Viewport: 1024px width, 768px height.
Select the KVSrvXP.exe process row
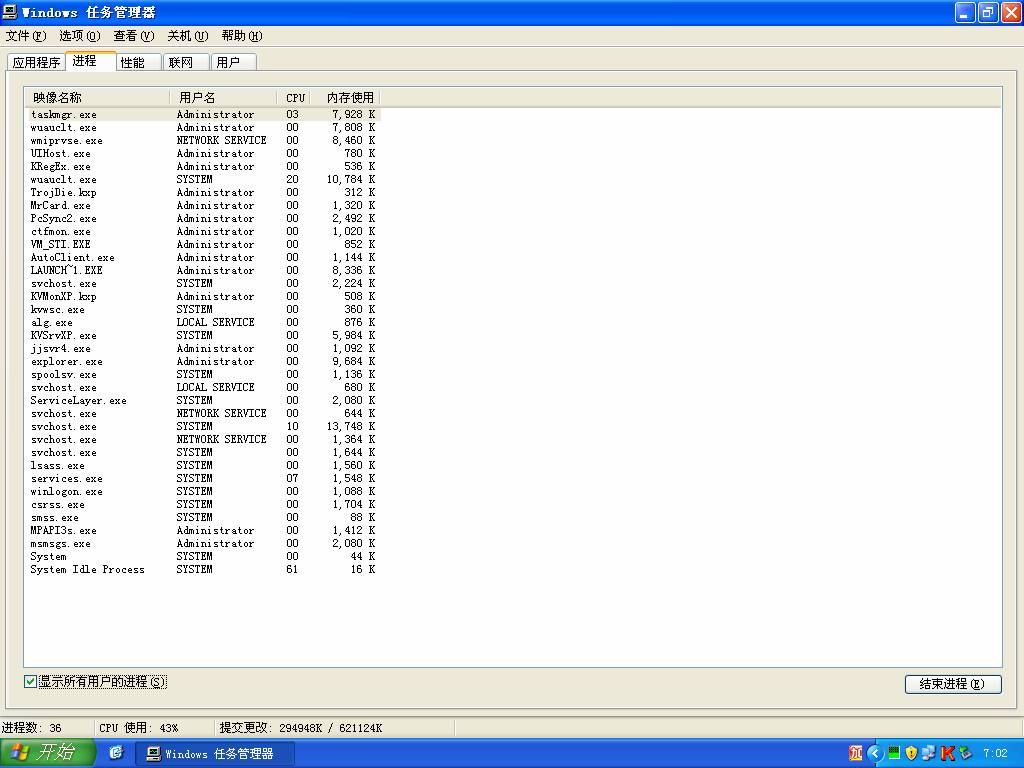[203, 336]
